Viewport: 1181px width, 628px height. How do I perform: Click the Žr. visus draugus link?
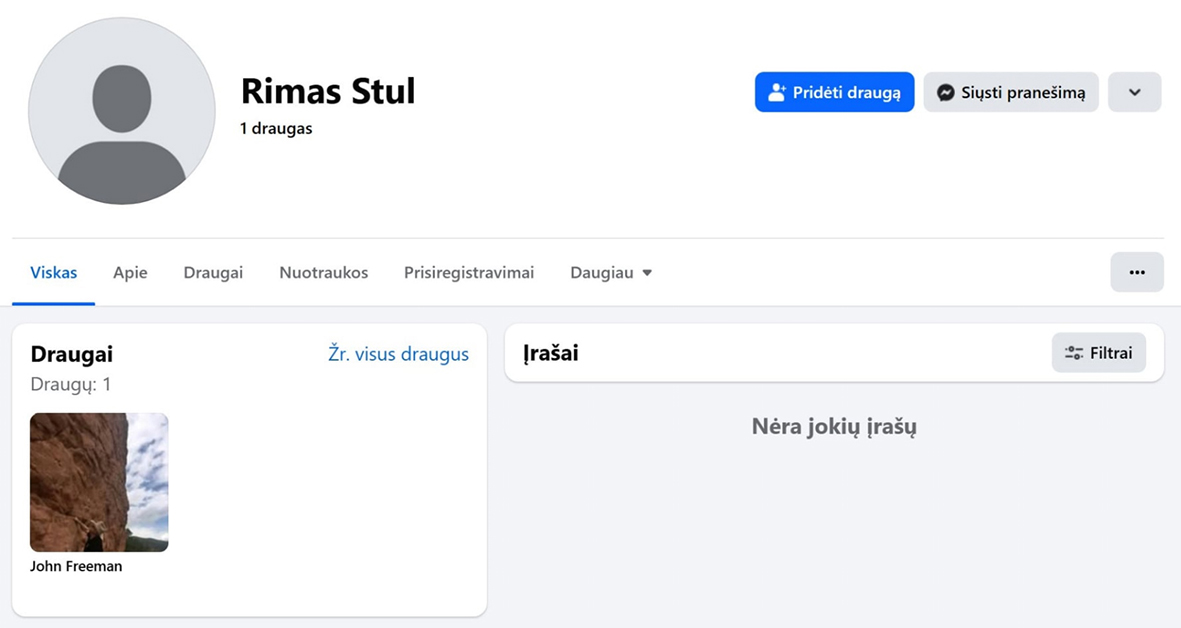coord(398,354)
